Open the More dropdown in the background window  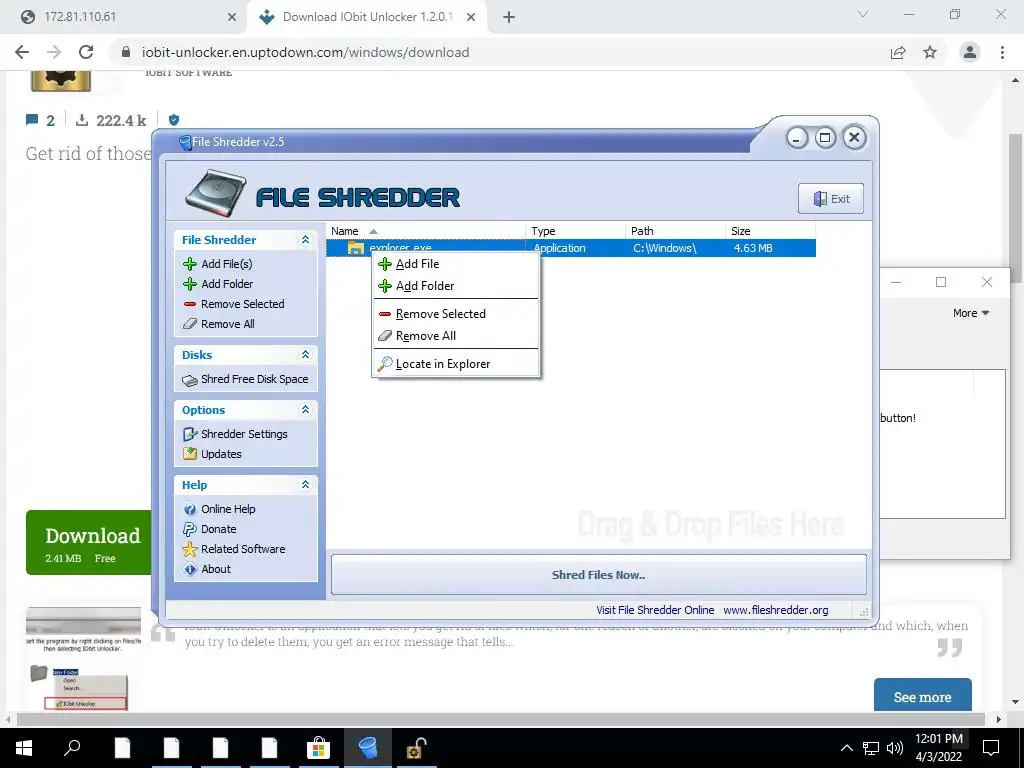pos(971,313)
